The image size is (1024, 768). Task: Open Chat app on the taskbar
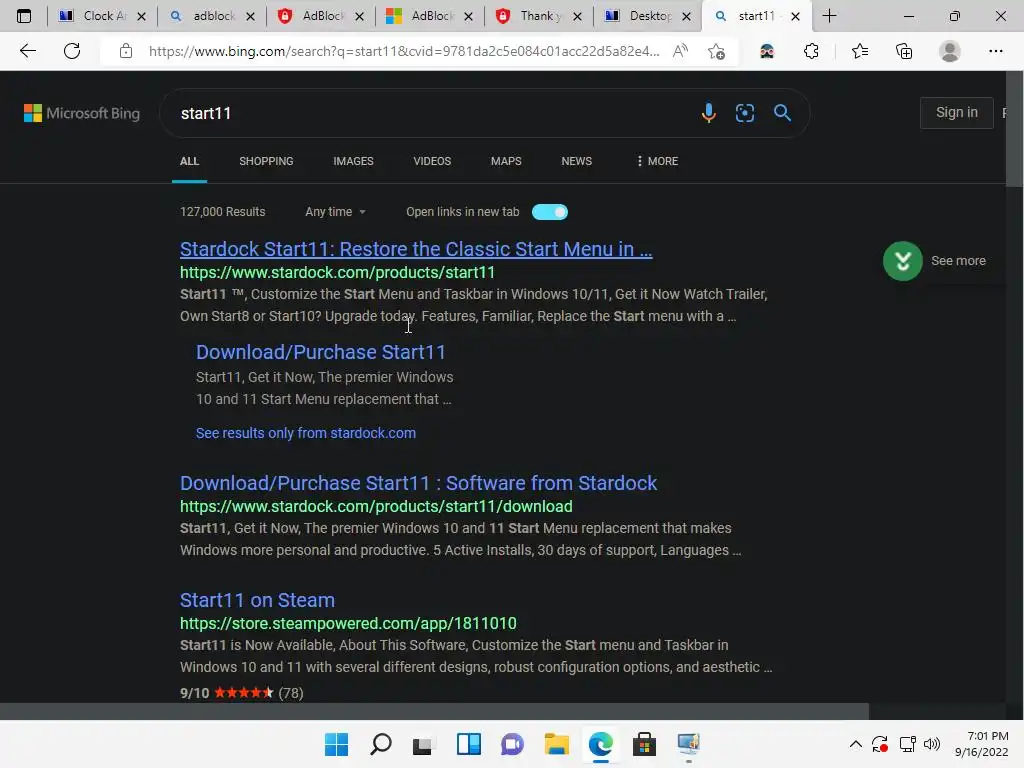[x=512, y=744]
